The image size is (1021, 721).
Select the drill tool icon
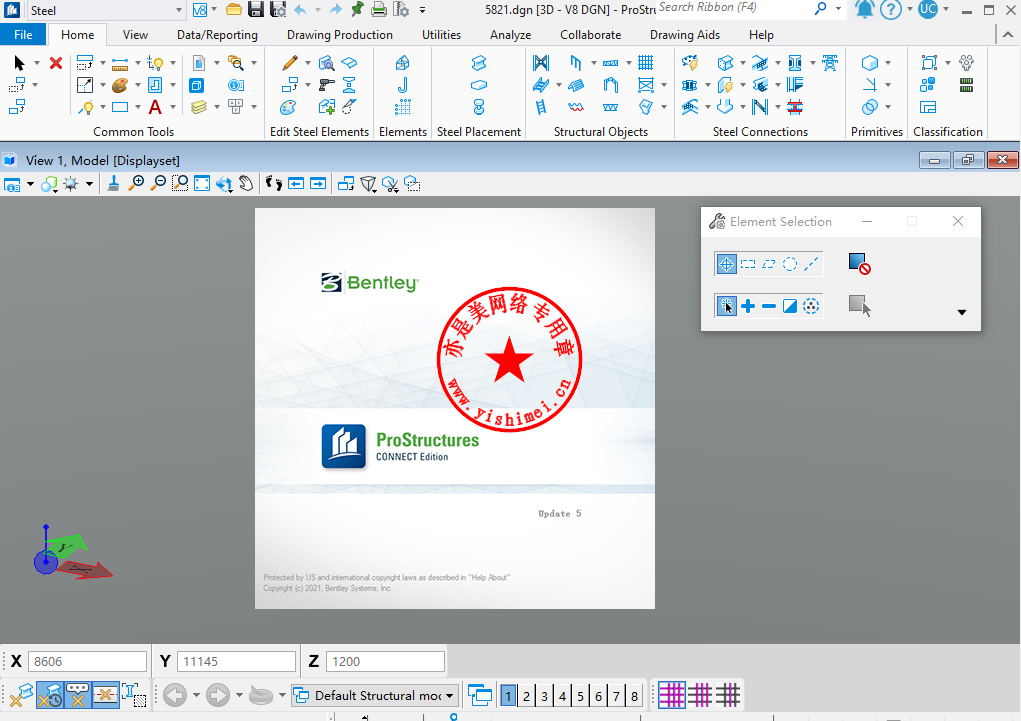point(327,85)
